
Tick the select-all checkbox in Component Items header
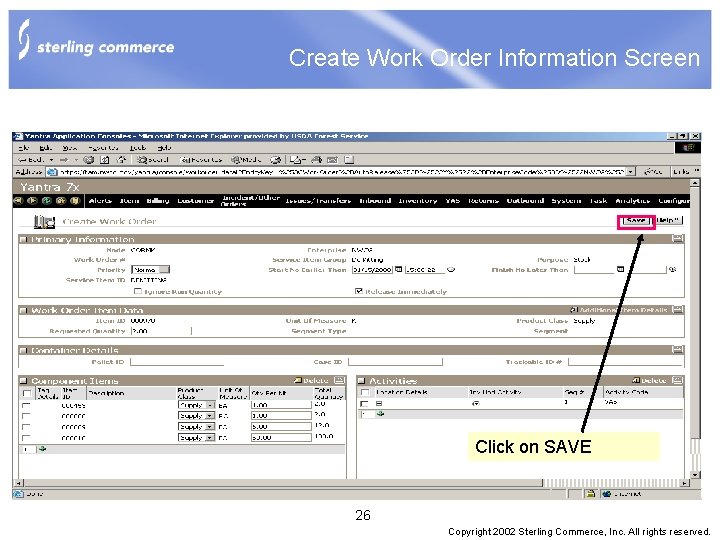click(x=27, y=394)
